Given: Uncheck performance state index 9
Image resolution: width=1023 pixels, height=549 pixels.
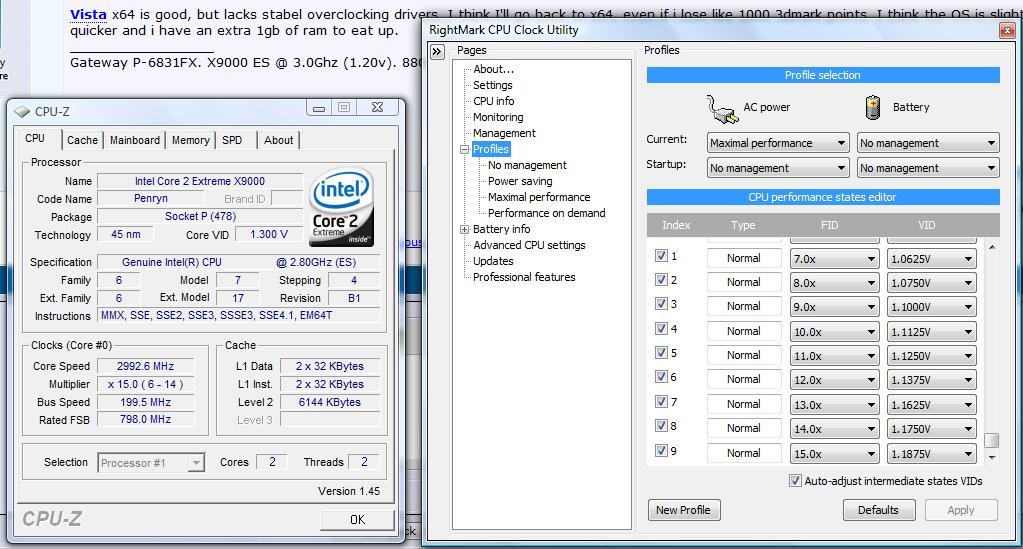Looking at the screenshot, I should point(661,450).
